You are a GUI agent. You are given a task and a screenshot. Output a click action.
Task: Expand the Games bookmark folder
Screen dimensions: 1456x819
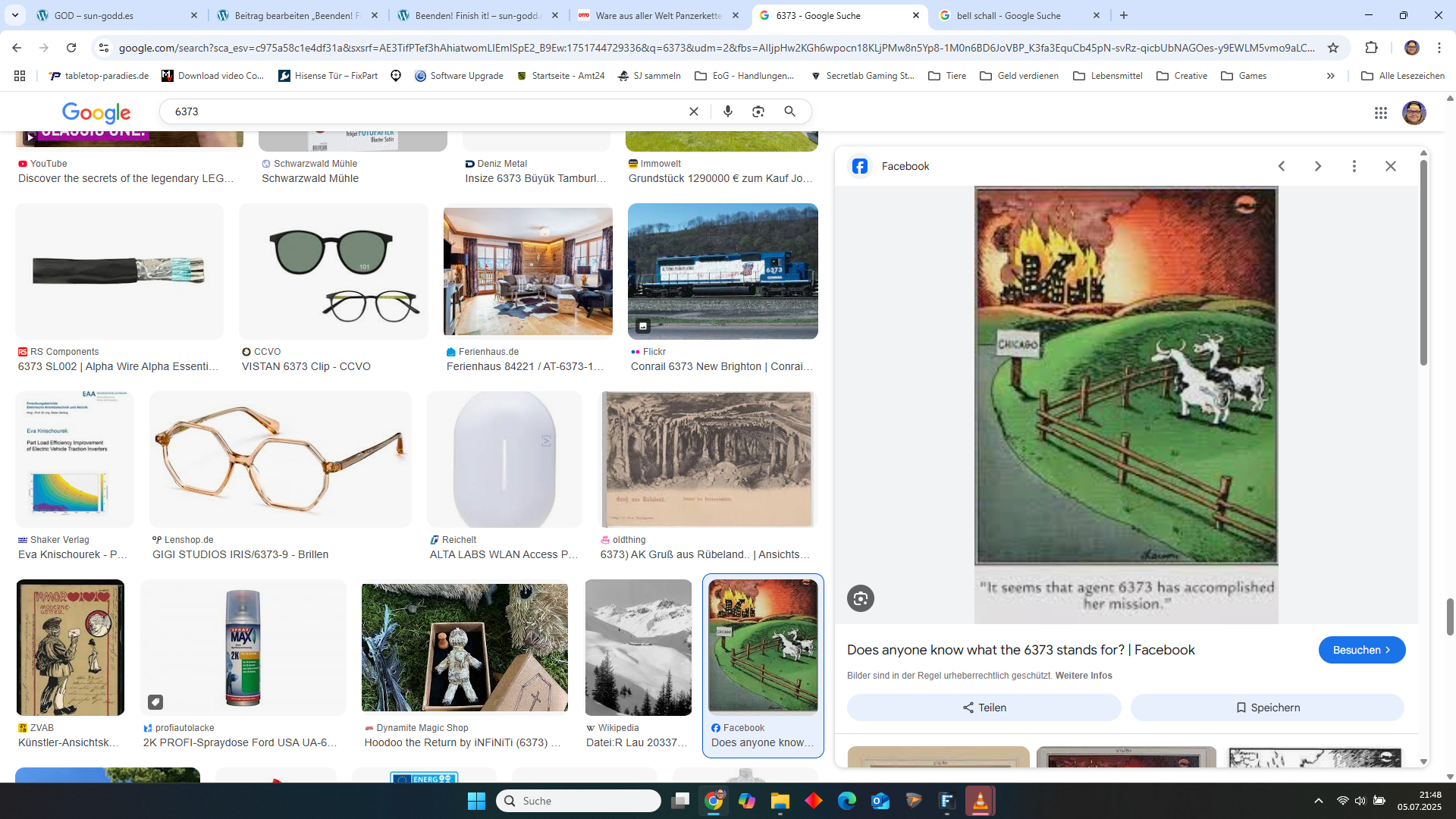pyautogui.click(x=1244, y=76)
